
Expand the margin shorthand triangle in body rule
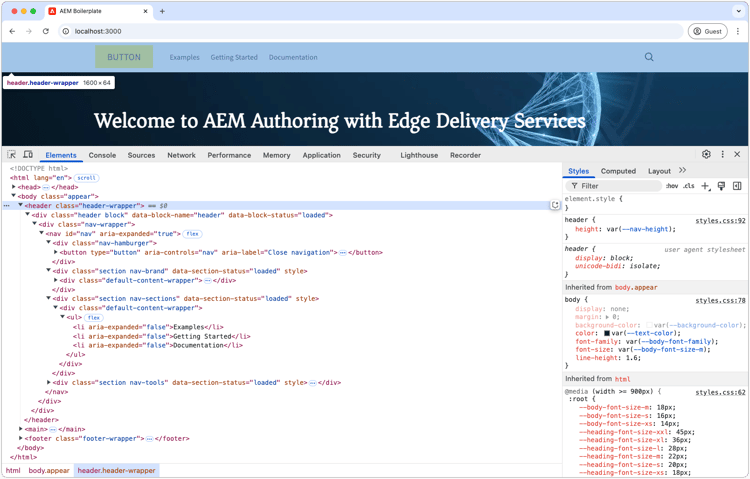pyautogui.click(x=607, y=317)
